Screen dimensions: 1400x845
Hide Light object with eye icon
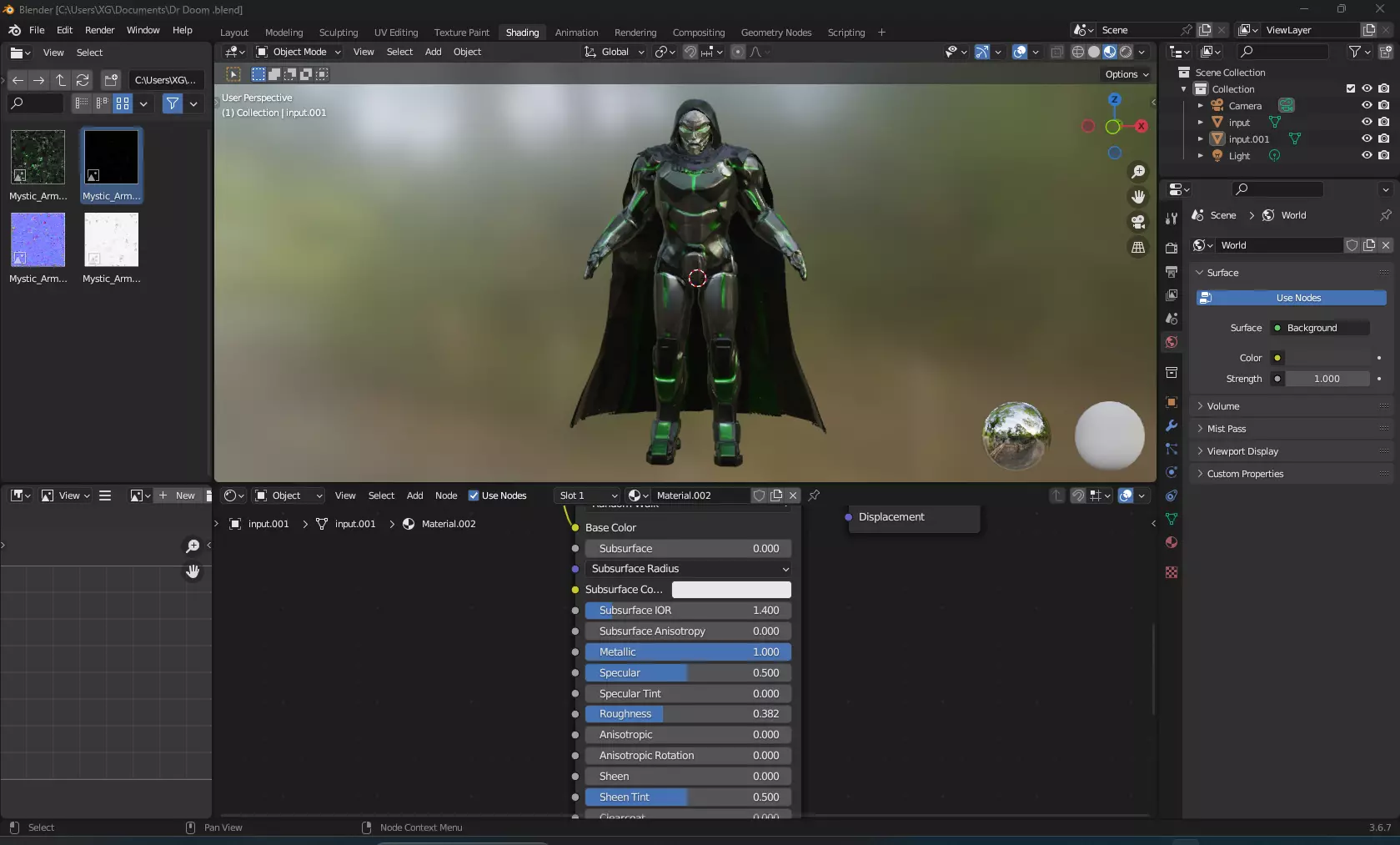click(1367, 156)
